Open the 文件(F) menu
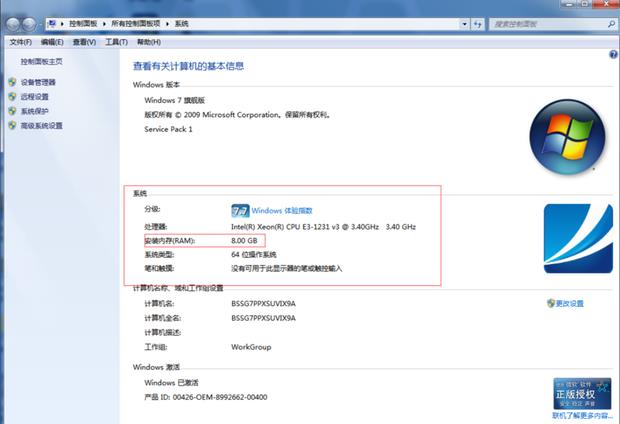The width and height of the screenshot is (620, 424). click(x=20, y=42)
